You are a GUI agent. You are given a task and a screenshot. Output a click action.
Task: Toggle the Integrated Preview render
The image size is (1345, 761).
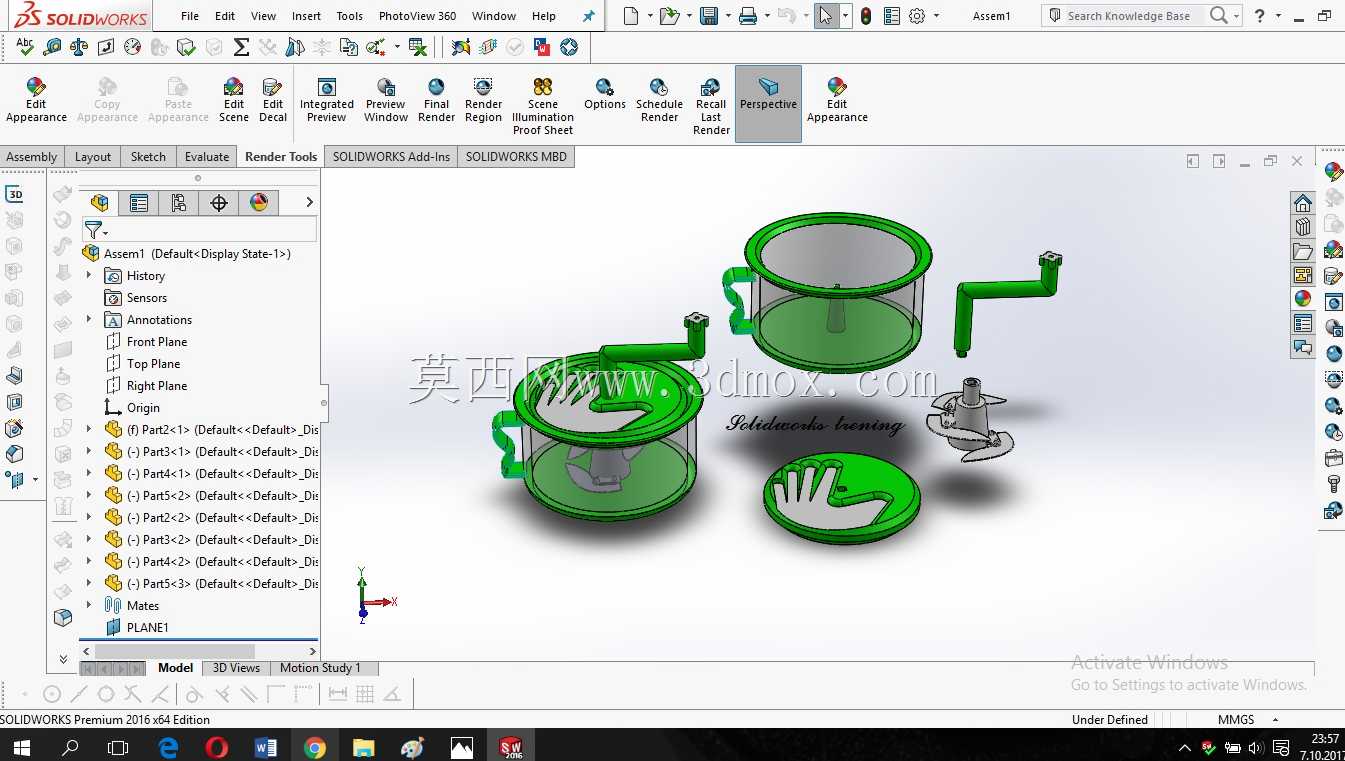tap(326, 99)
